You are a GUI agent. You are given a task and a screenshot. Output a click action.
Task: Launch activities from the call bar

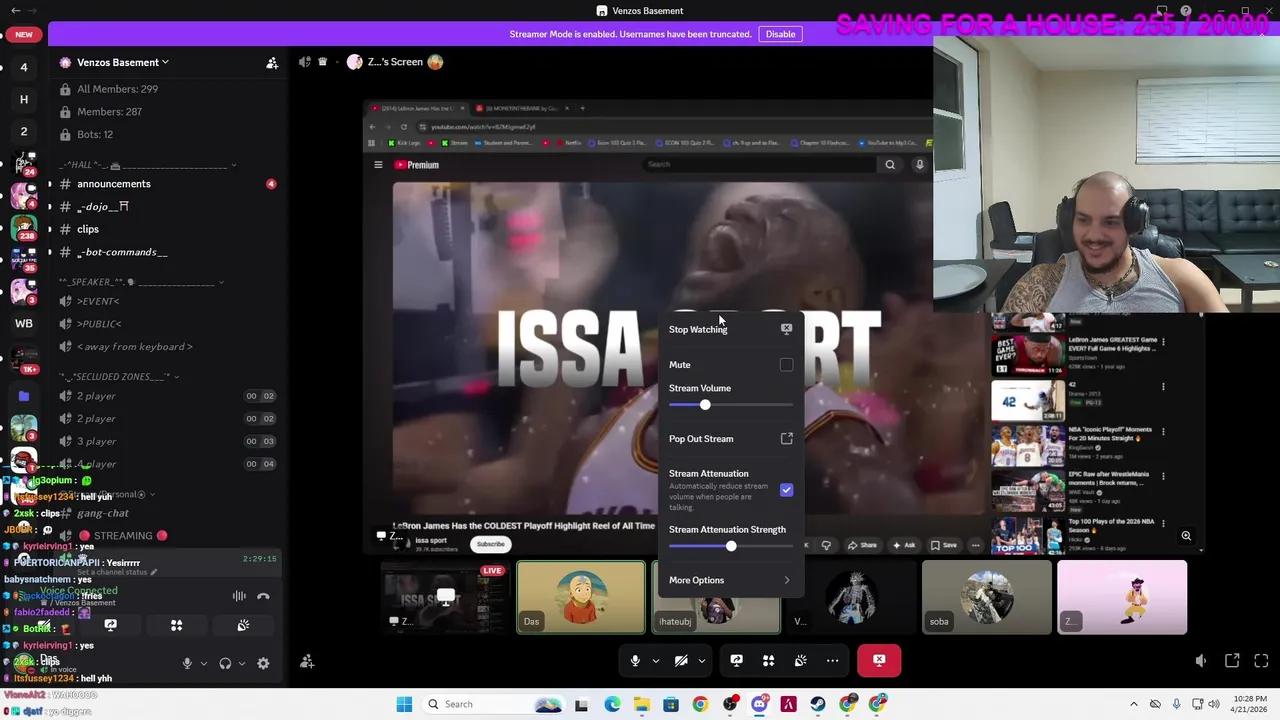(x=768, y=660)
